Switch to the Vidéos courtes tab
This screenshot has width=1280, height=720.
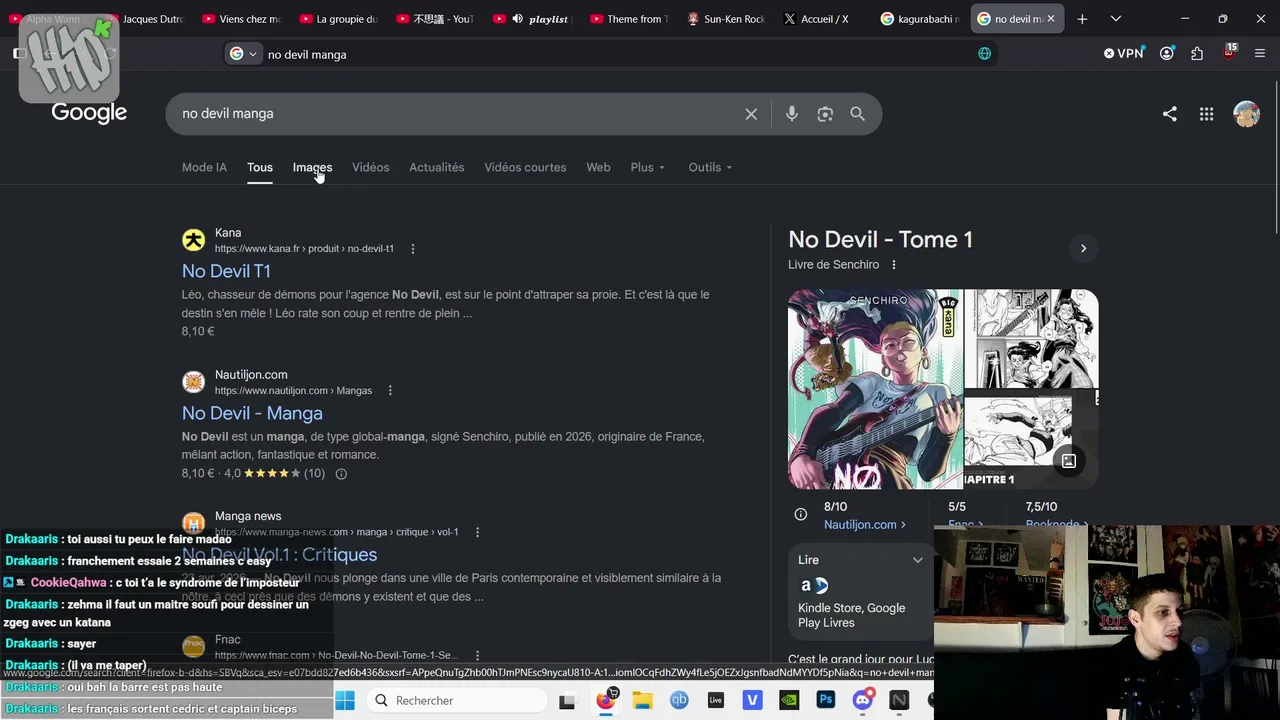tap(525, 168)
